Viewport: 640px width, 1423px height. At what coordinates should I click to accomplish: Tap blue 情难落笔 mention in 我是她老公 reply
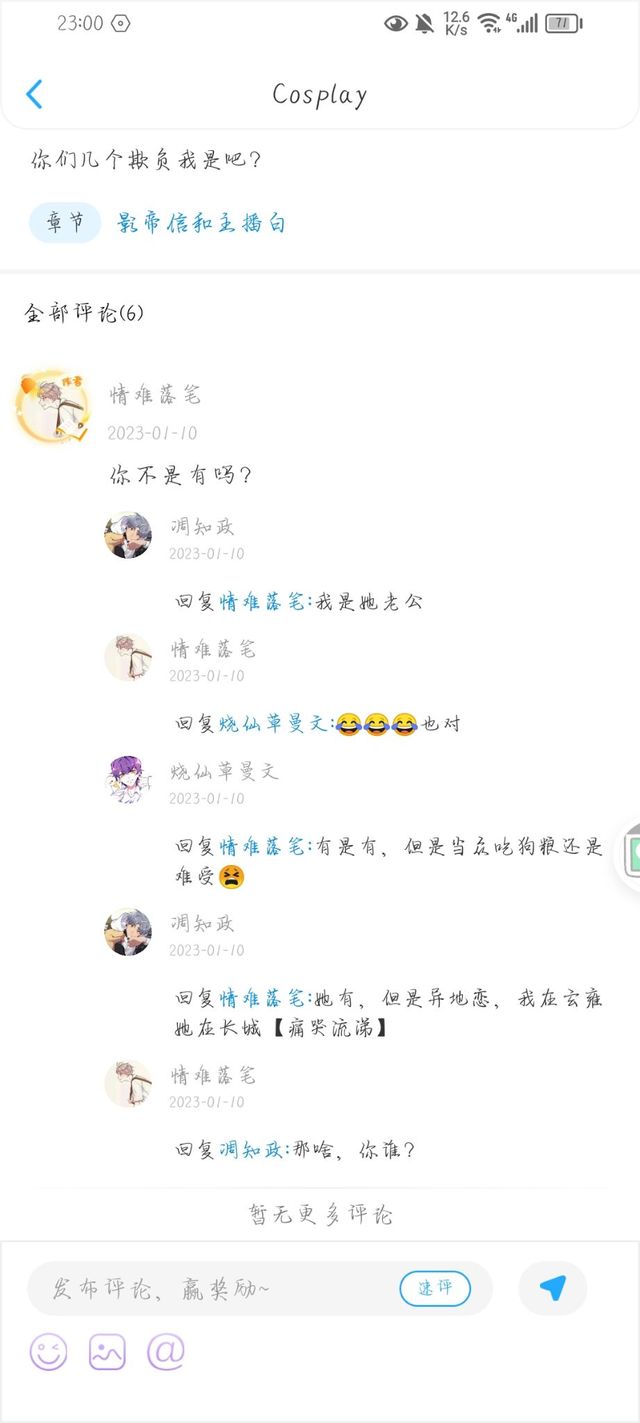click(263, 602)
